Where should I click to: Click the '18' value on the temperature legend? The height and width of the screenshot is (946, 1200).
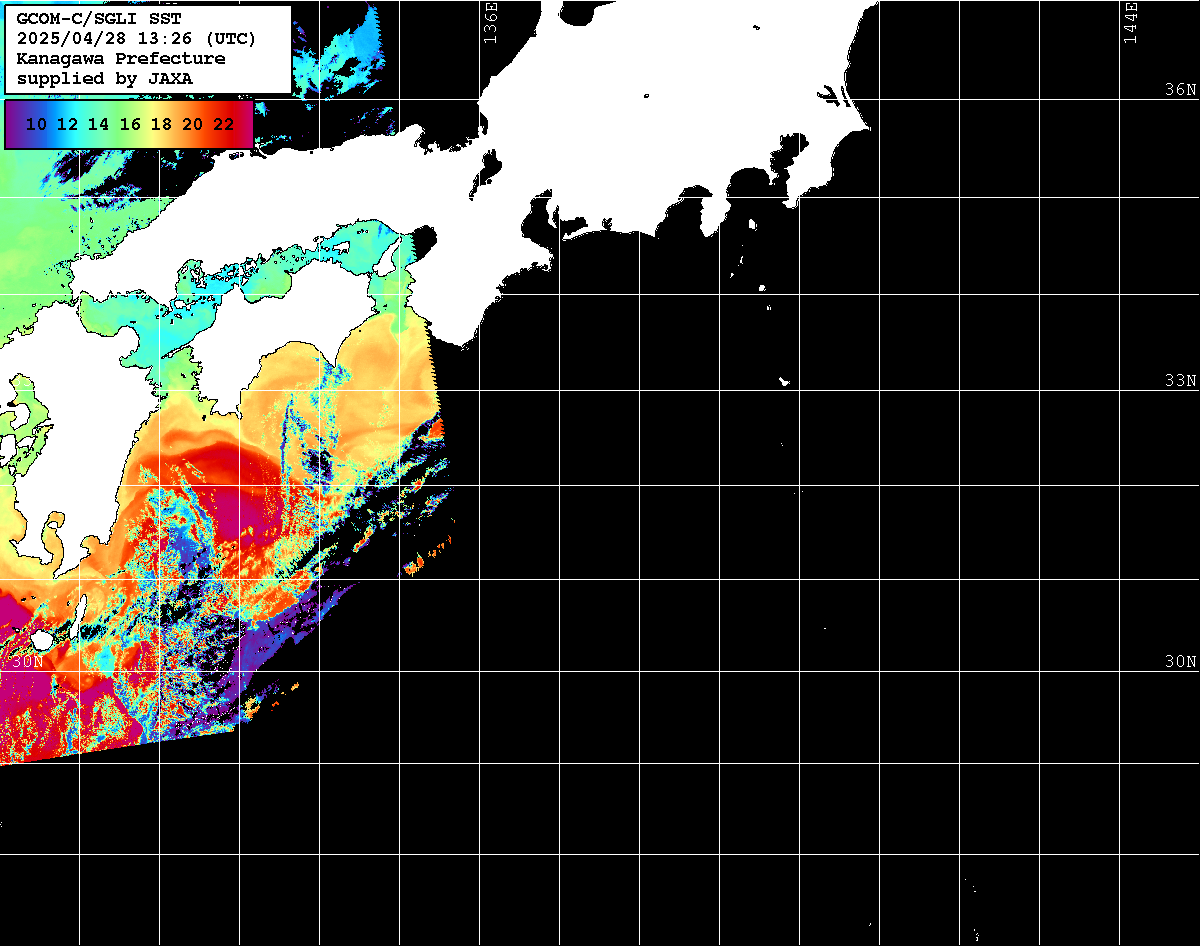point(161,124)
